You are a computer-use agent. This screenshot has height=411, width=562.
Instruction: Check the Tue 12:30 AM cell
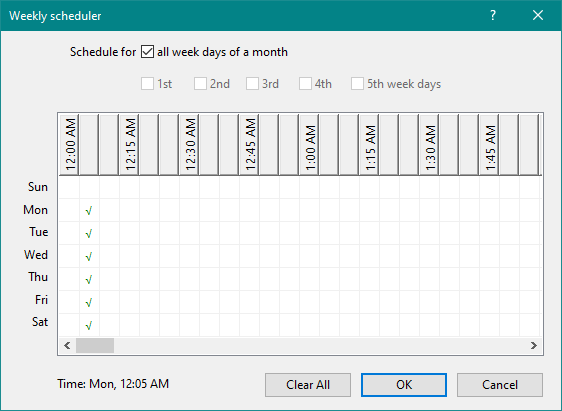tap(189, 233)
